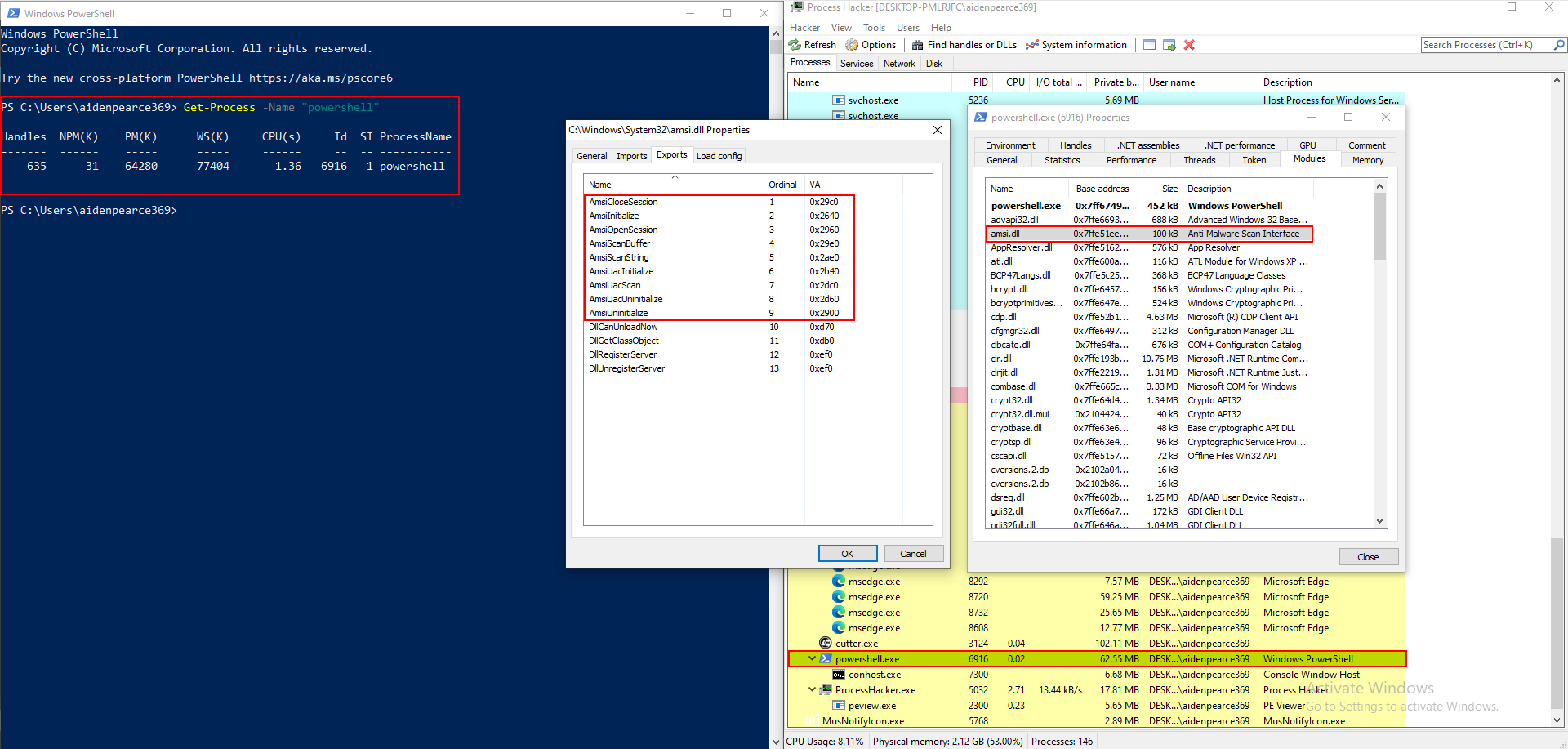Click the PowerShell window scrollbar up arrow

(776, 33)
